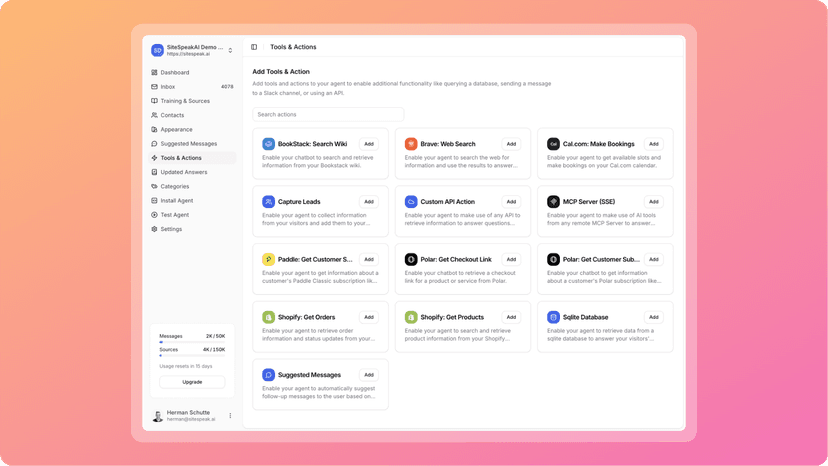Open the workspace switcher chevron
This screenshot has width=828, height=466.
point(230,50)
